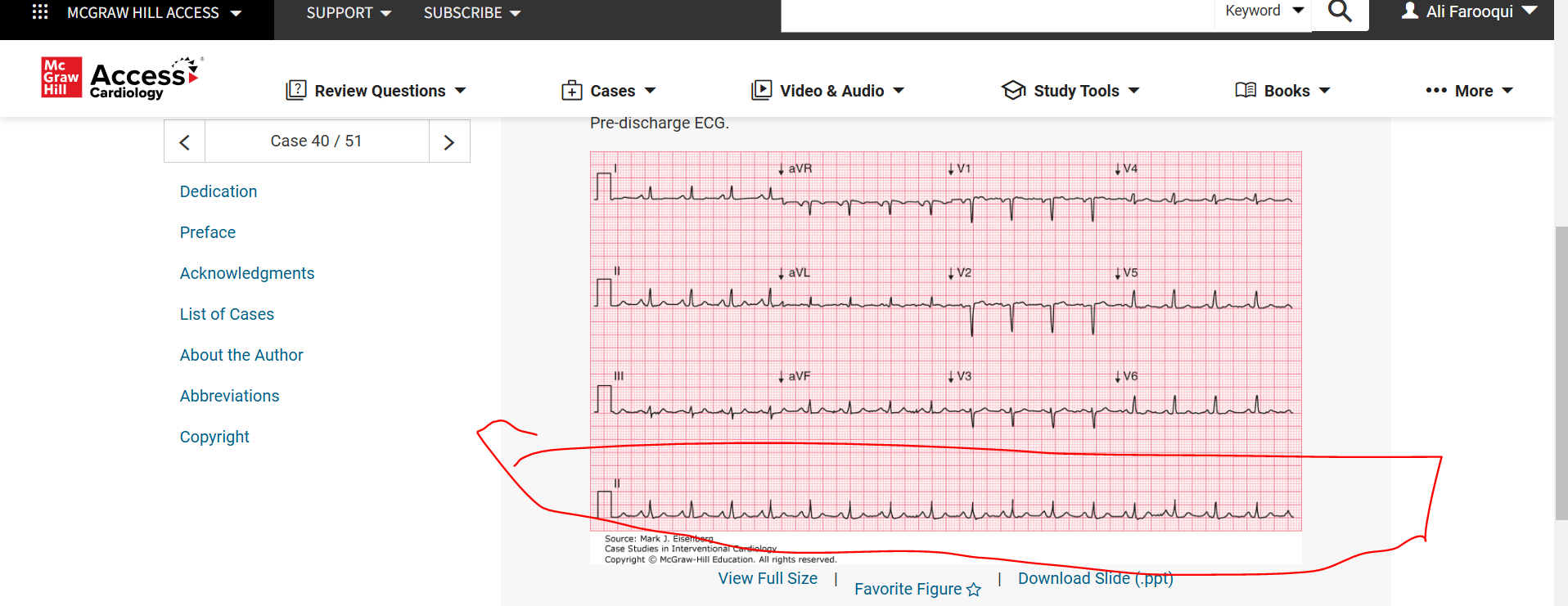Viewport: 1568px width, 606px height.
Task: Click the Case 40 / 51 counter
Action: click(x=317, y=141)
